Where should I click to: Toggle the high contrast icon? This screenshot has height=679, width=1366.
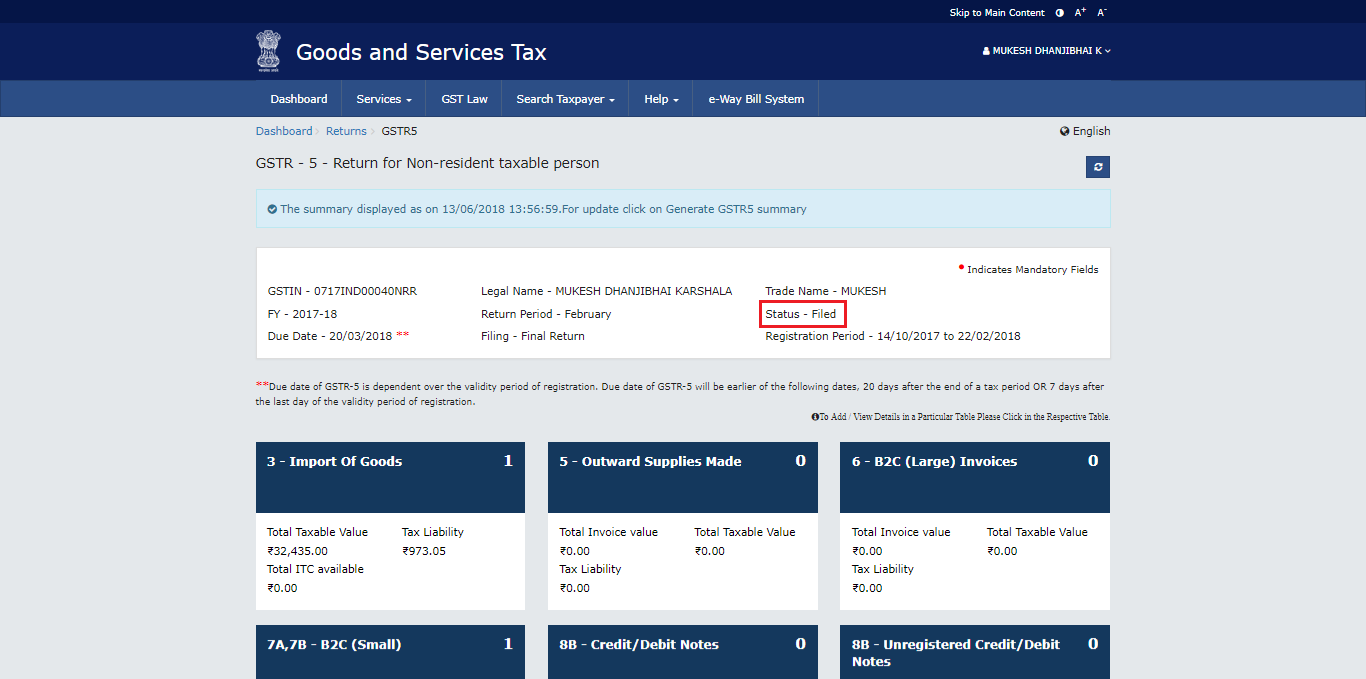click(1059, 13)
